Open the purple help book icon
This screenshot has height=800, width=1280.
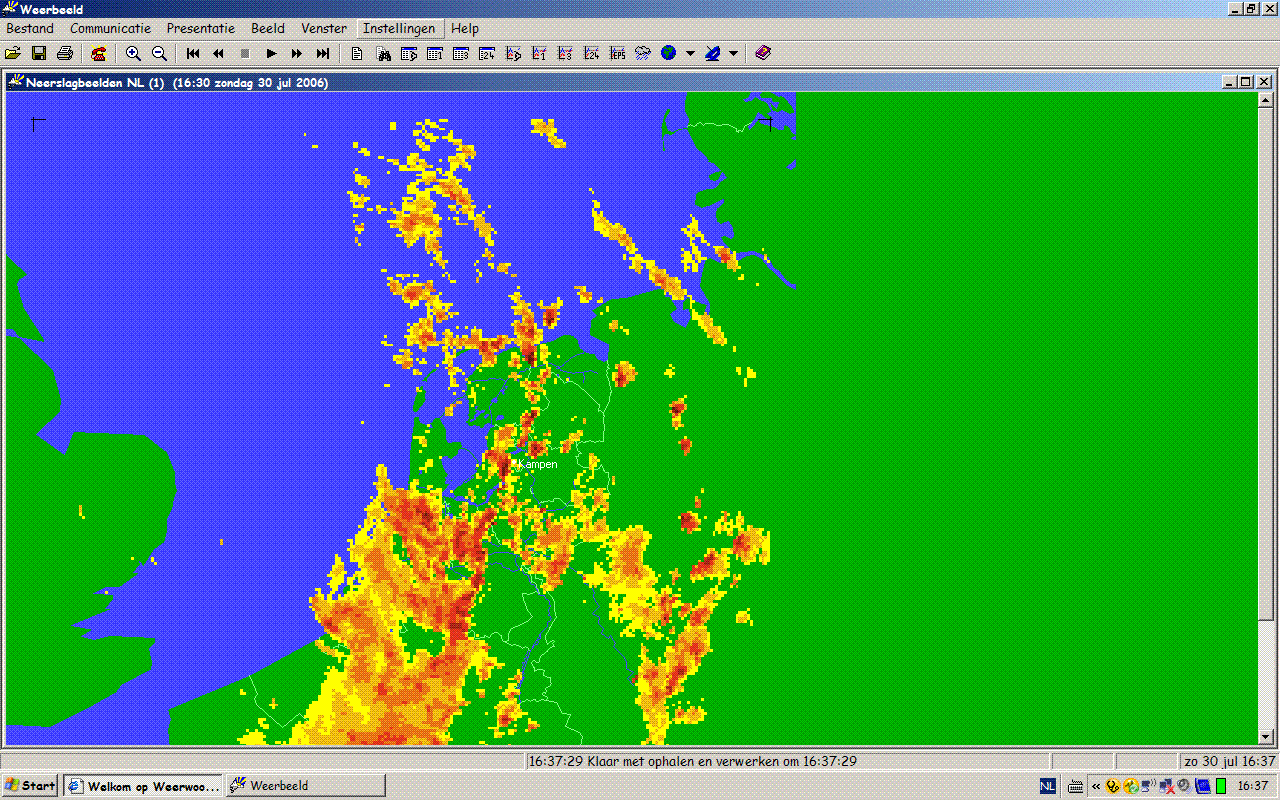click(x=763, y=53)
